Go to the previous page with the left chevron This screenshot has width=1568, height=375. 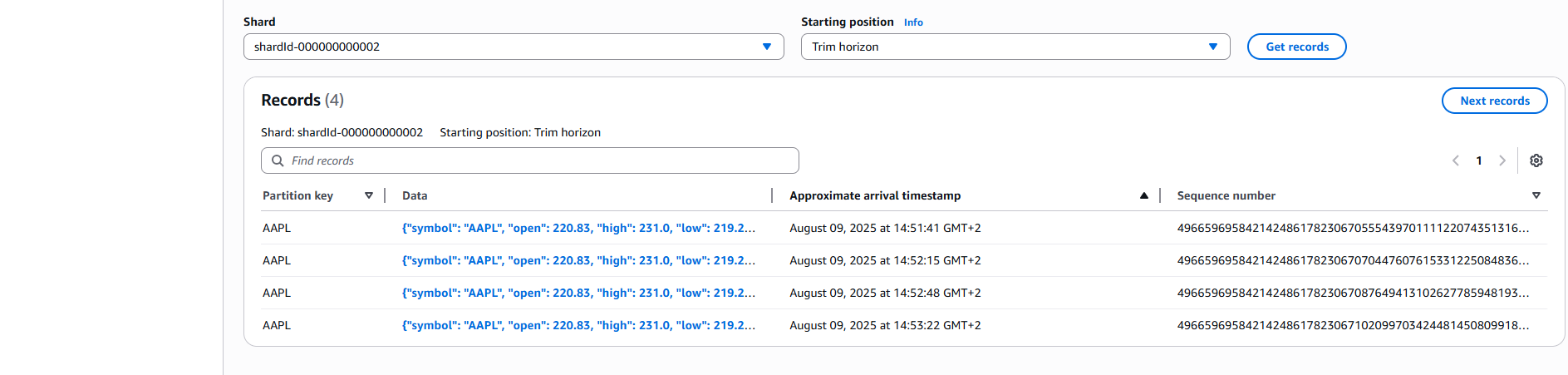tap(1456, 160)
